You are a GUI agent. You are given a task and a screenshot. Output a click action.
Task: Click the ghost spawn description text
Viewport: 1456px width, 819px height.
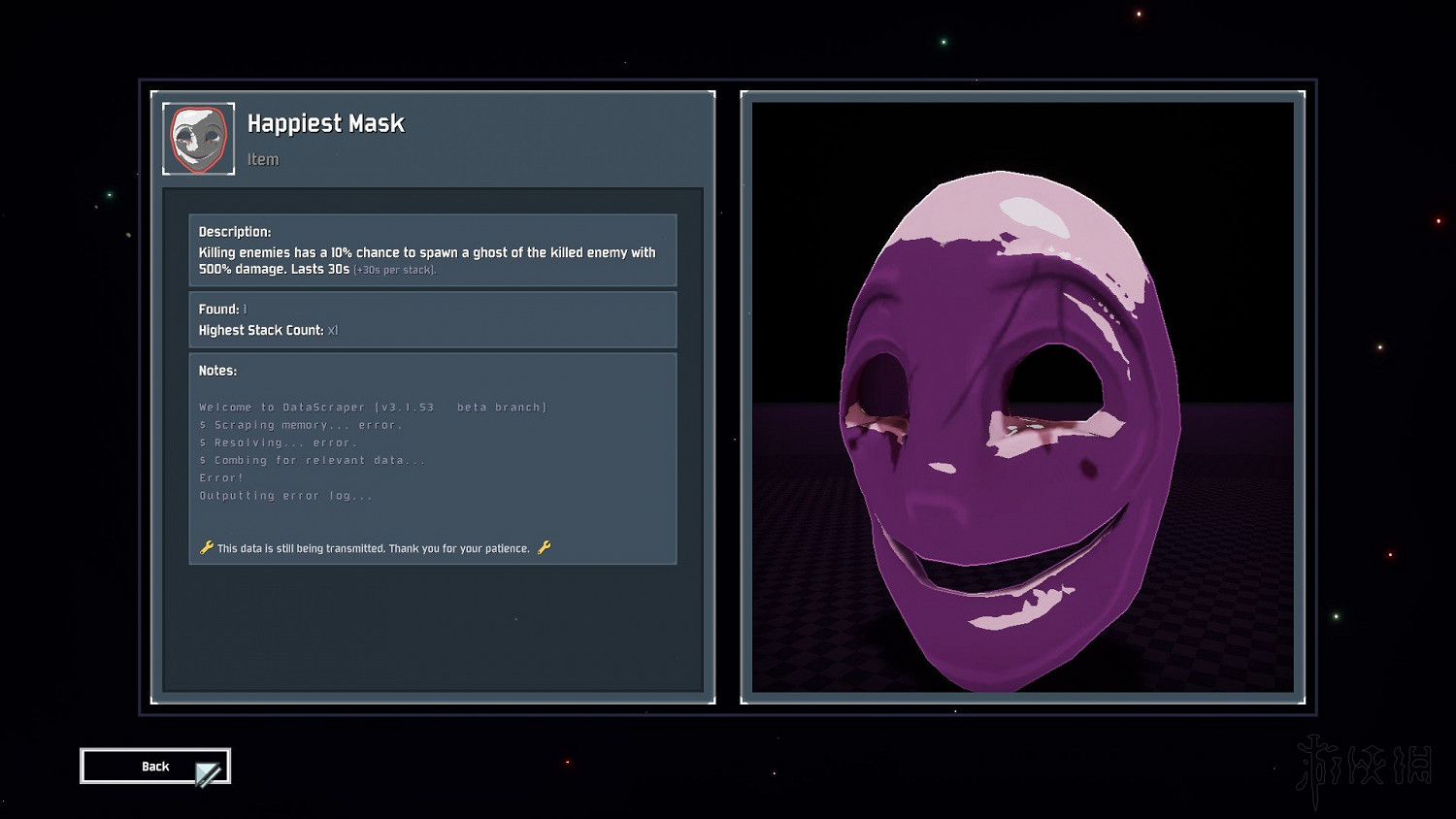click(427, 253)
